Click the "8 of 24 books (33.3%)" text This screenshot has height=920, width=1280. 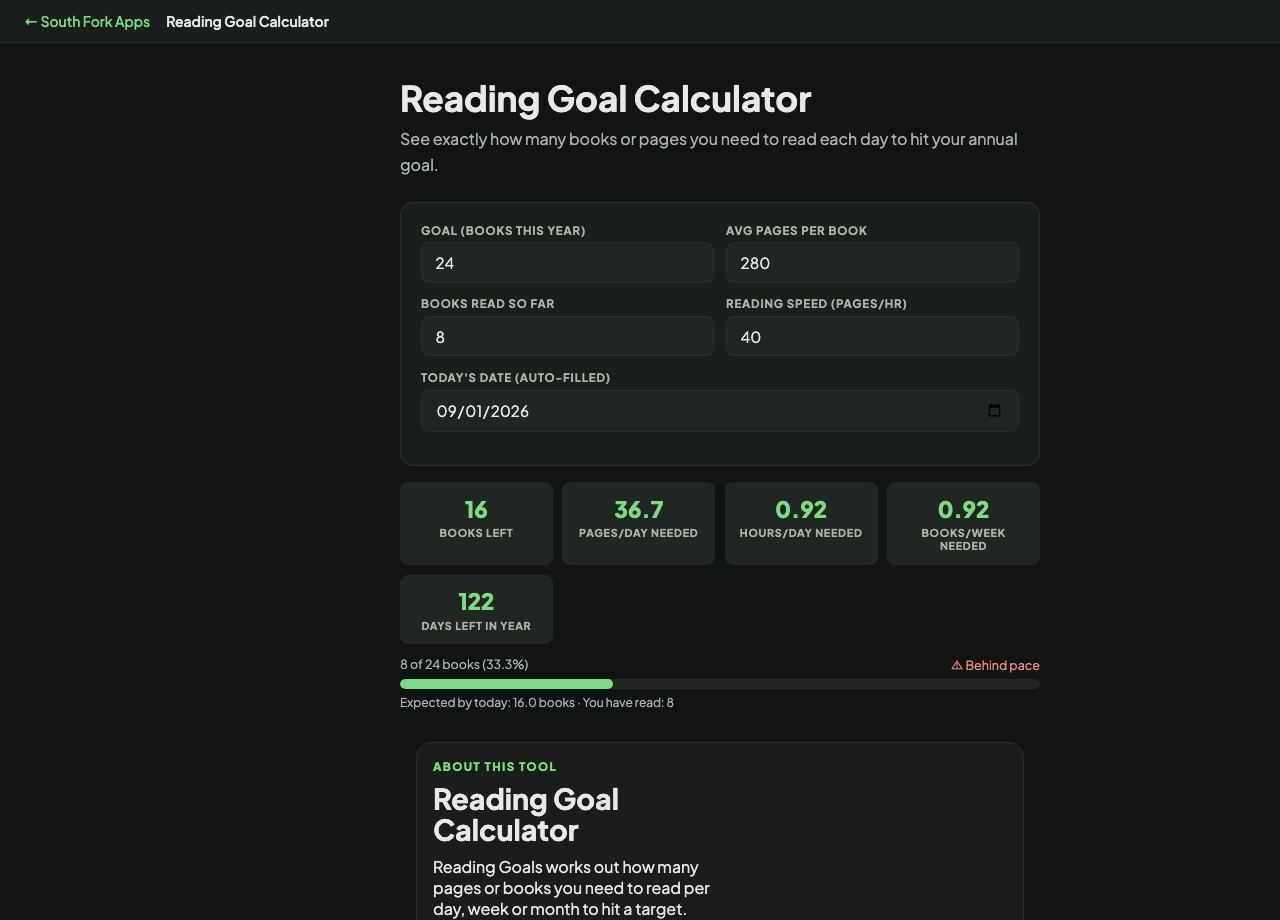(x=464, y=664)
